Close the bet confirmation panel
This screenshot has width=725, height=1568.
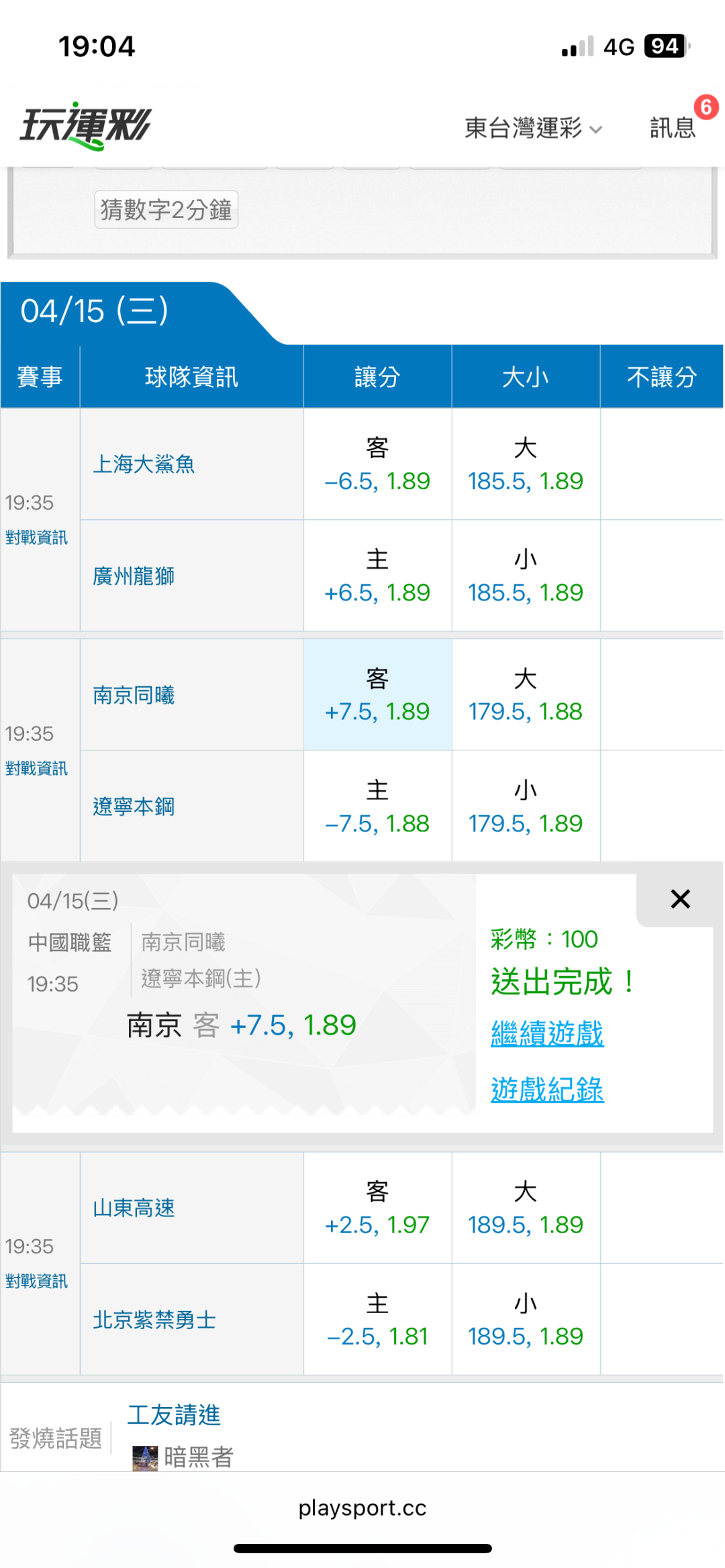(x=680, y=899)
